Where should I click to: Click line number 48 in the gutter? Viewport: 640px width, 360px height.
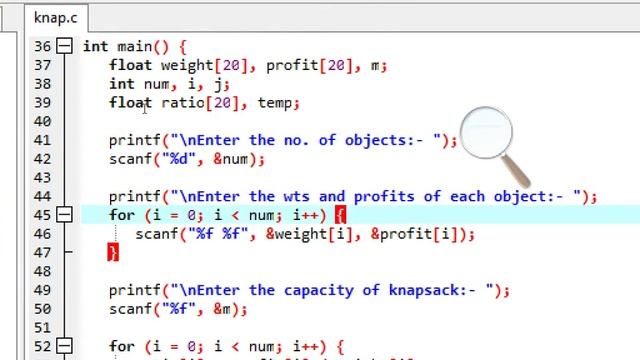tap(42, 271)
